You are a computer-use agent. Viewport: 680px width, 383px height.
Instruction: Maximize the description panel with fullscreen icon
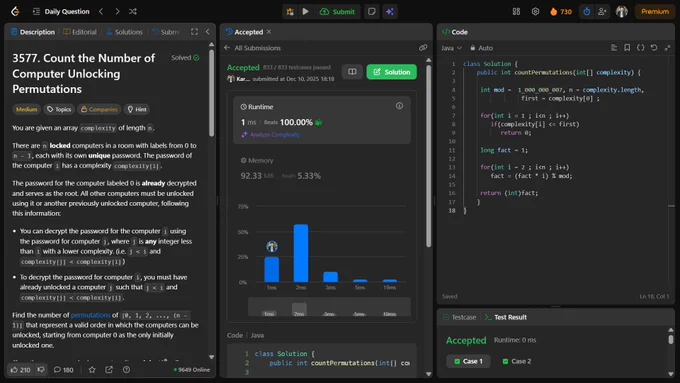pos(194,32)
